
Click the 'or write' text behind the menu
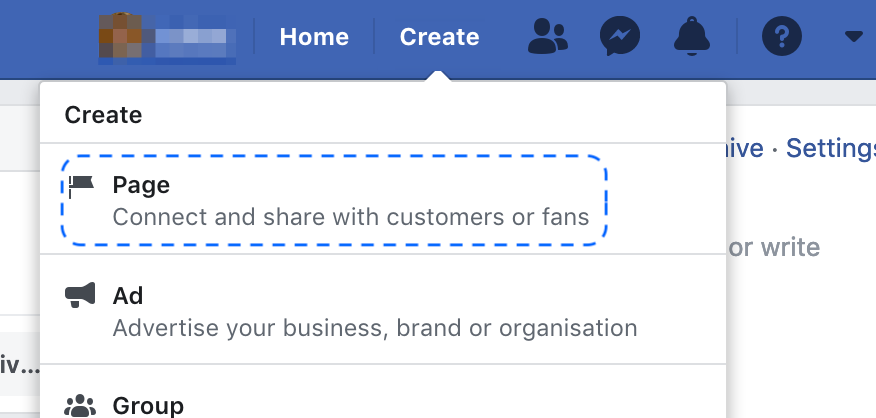(774, 247)
